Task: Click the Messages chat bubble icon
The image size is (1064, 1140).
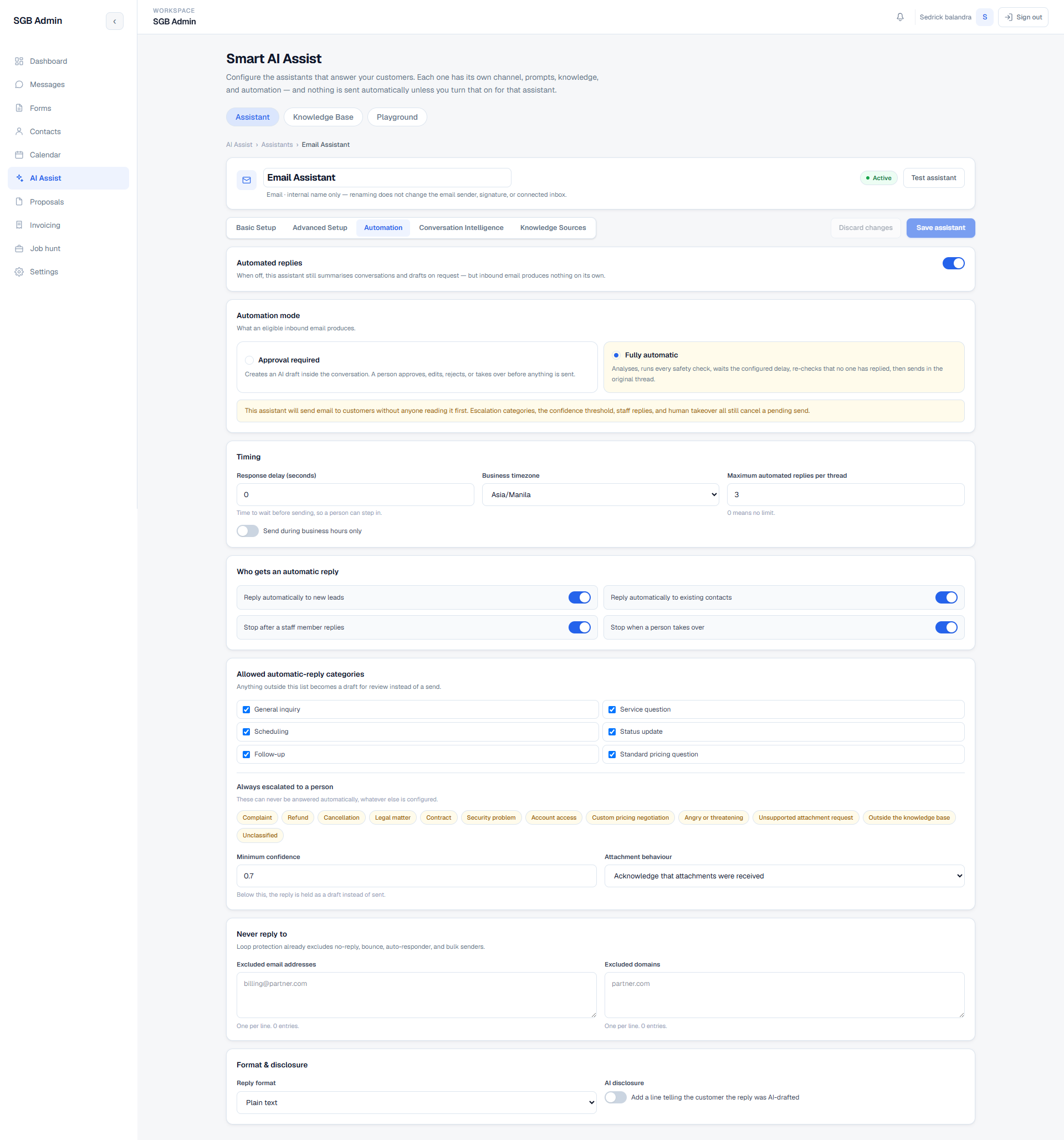Action: (x=19, y=84)
